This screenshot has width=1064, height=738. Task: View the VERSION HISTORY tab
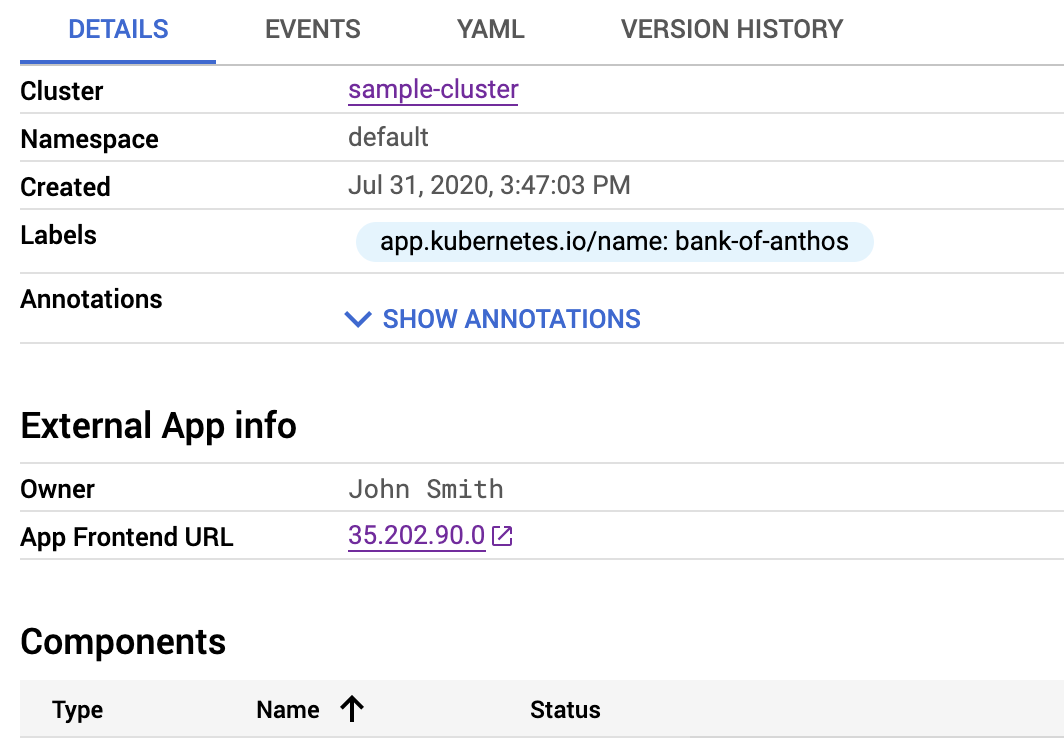pos(731,29)
